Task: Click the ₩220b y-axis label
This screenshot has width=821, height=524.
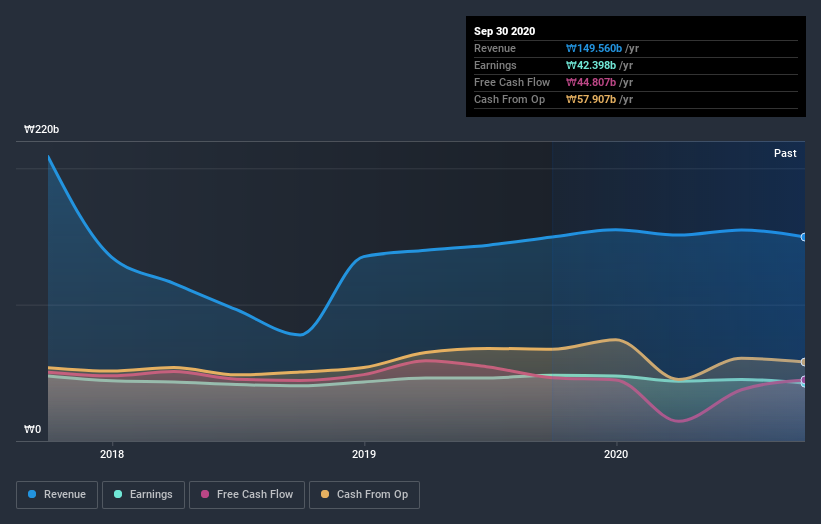Action: coord(41,129)
